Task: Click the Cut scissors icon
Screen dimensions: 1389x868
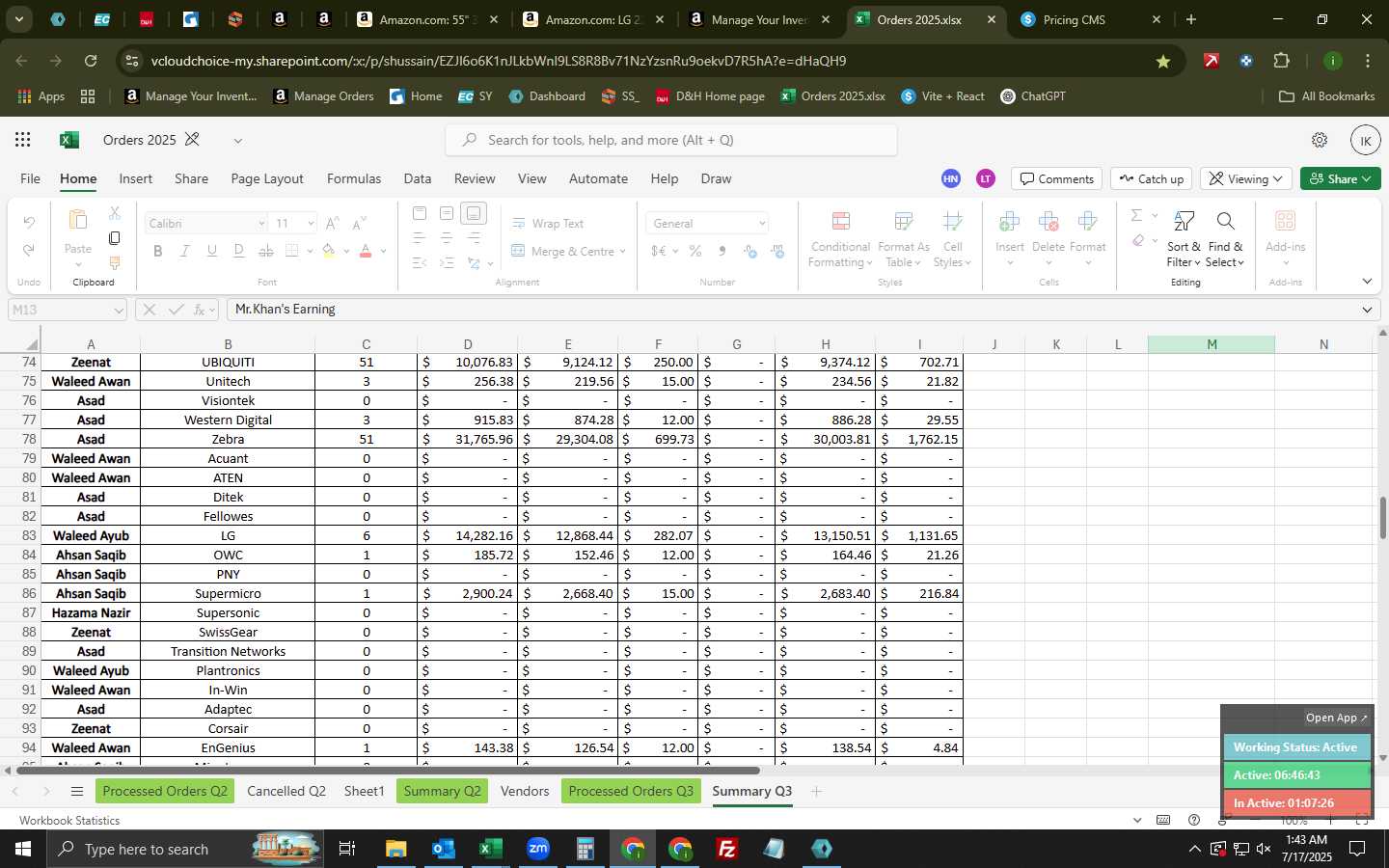Action: (x=114, y=213)
